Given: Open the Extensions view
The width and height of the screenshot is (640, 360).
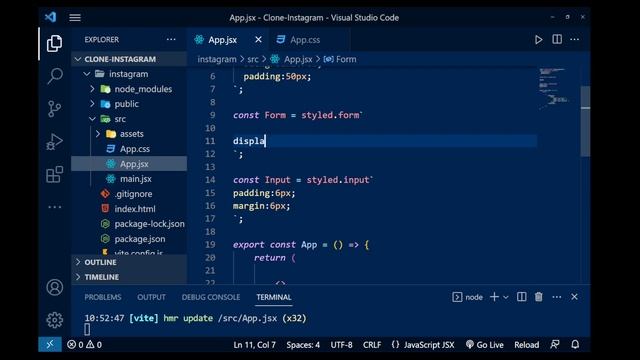Looking at the screenshot, I should [54, 174].
